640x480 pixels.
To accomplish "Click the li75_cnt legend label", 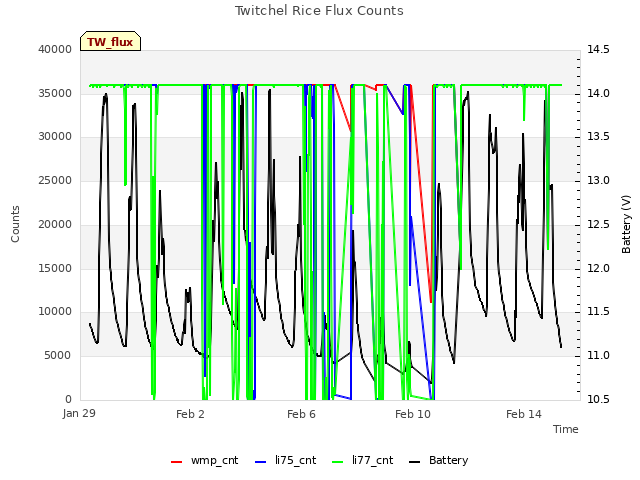I will click(x=296, y=460).
